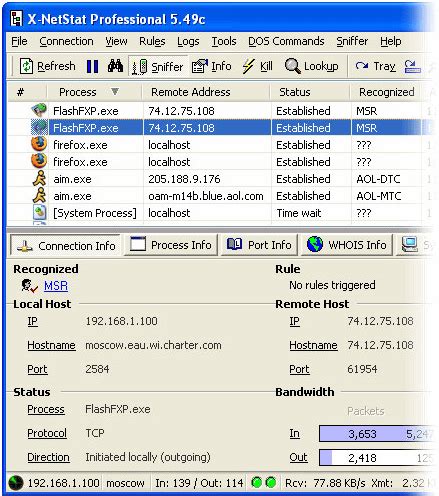
Task: Send the window to Tray
Action: (375, 66)
